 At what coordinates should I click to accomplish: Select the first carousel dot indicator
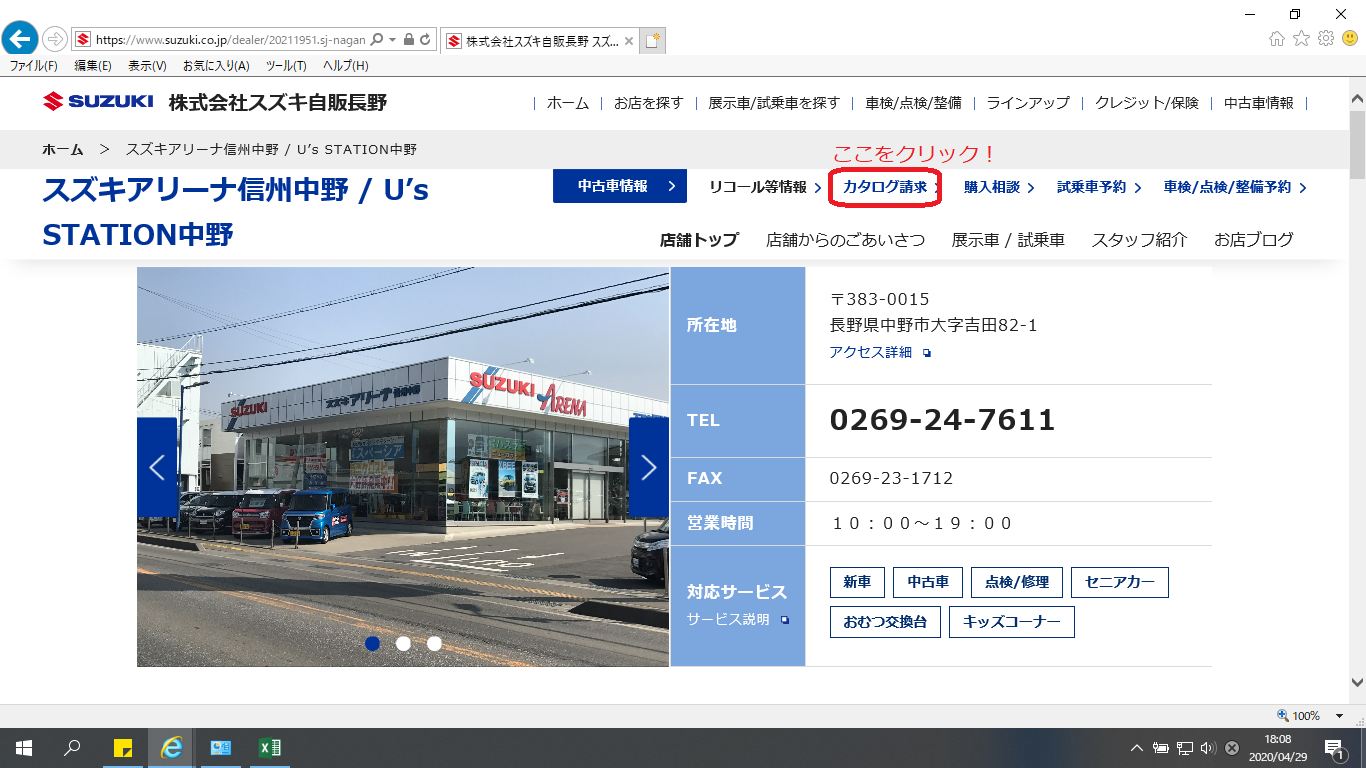pos(373,643)
